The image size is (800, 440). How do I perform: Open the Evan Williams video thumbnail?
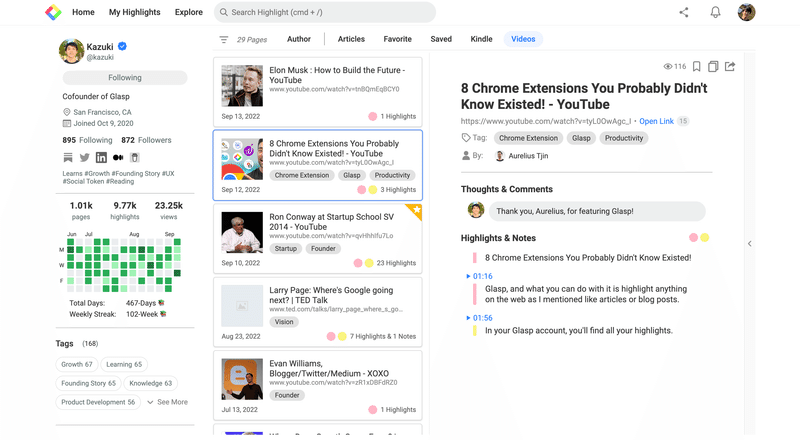(x=242, y=379)
